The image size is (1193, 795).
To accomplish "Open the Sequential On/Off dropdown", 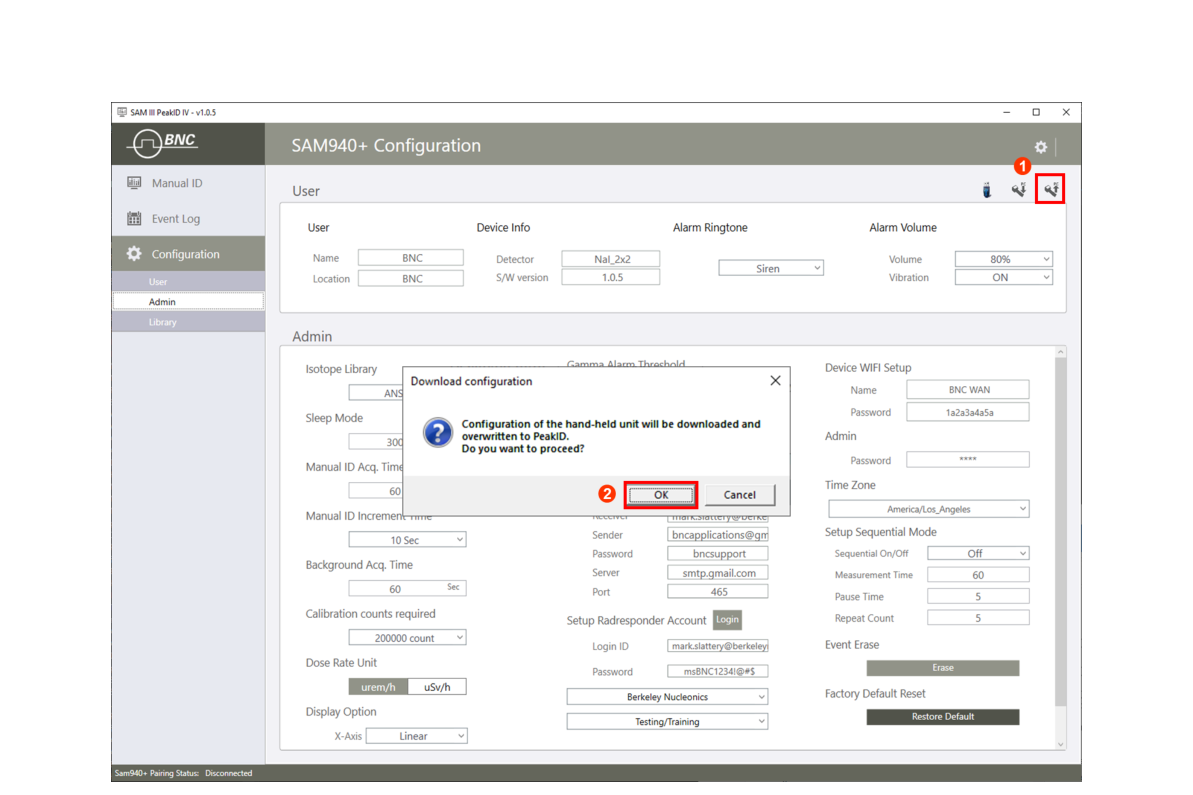I will [978, 553].
